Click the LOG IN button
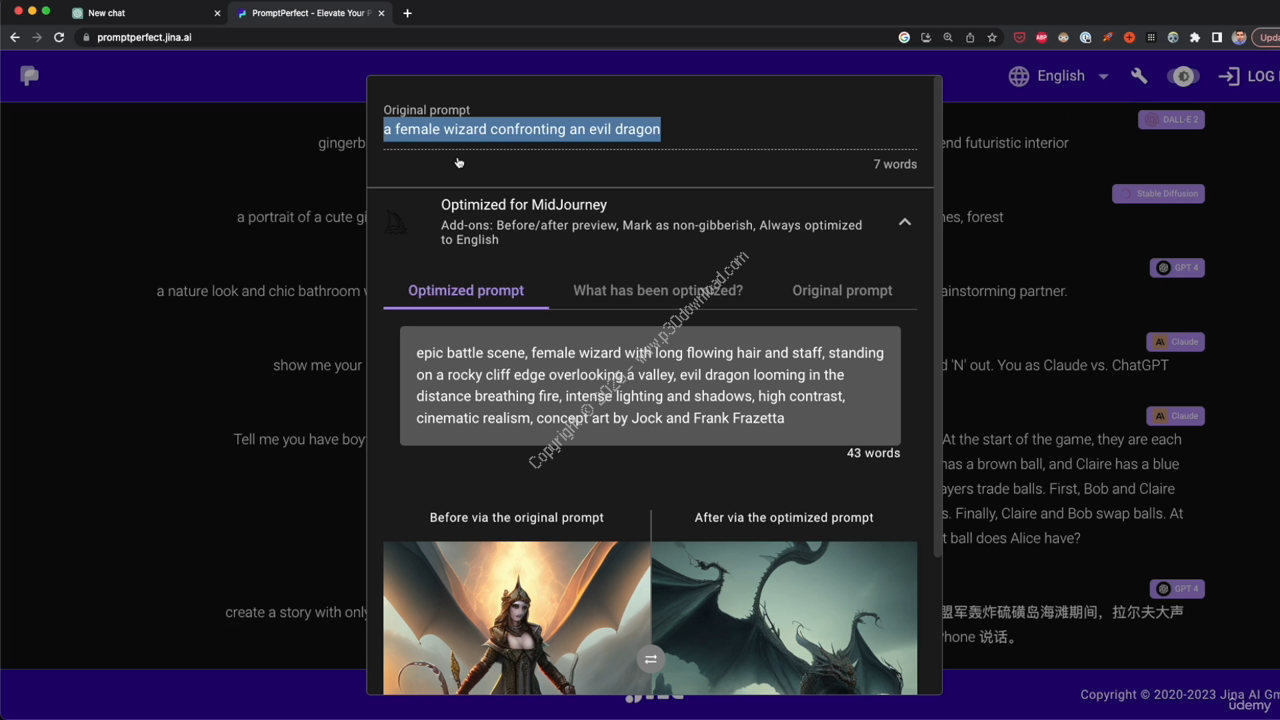The image size is (1280, 720). 1247,76
